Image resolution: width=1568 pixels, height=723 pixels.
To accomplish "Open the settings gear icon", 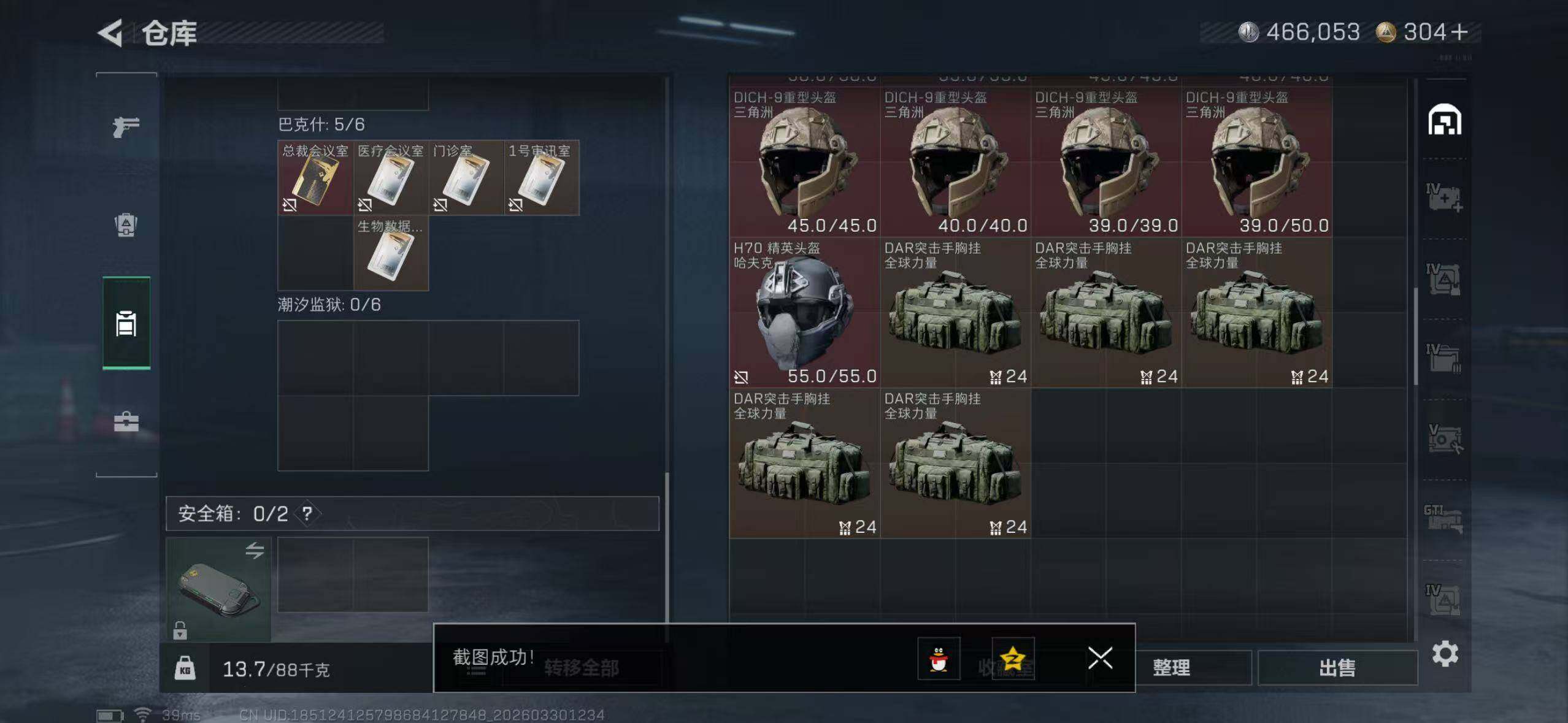I will (1445, 654).
